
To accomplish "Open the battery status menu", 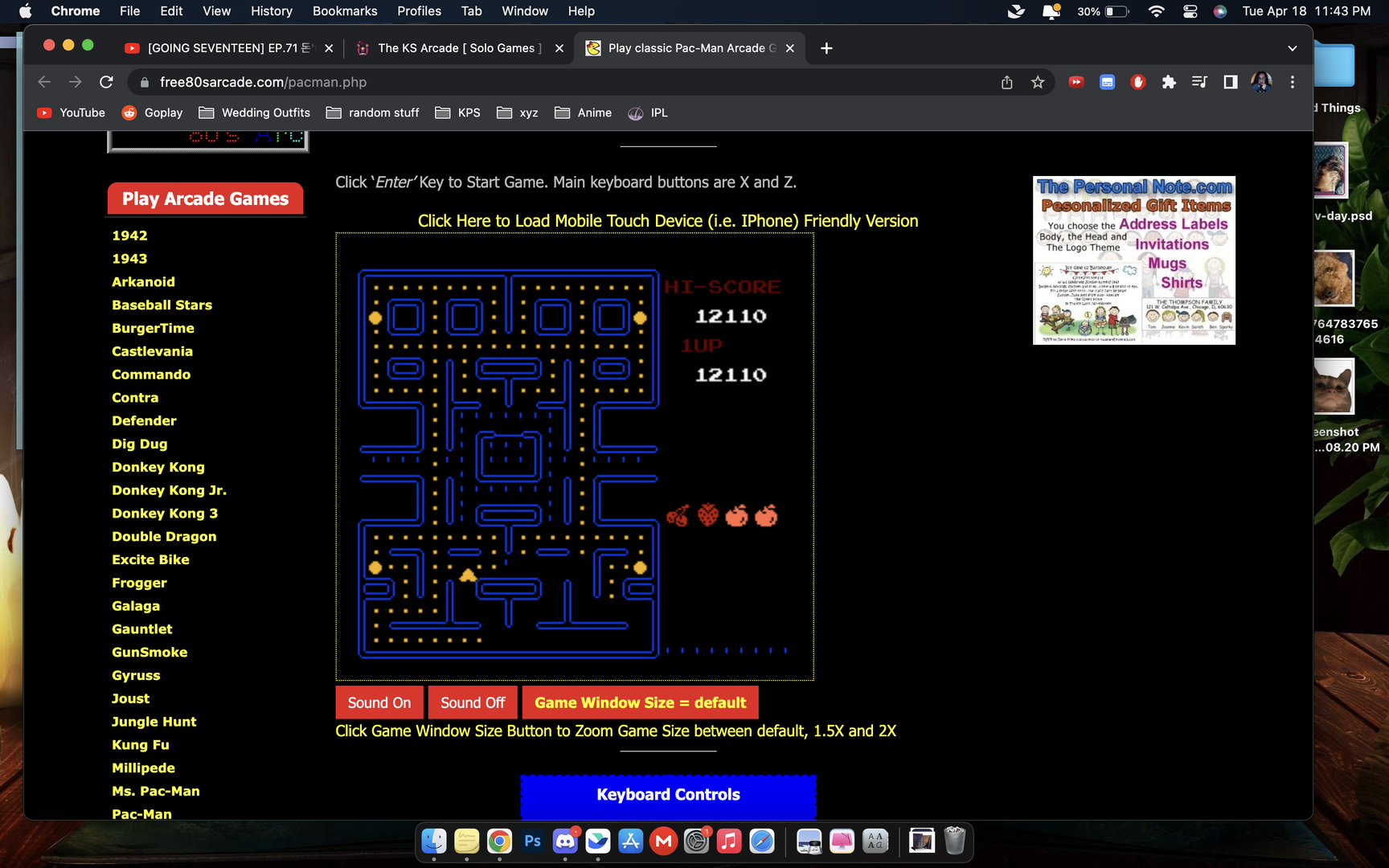I will (1103, 11).
